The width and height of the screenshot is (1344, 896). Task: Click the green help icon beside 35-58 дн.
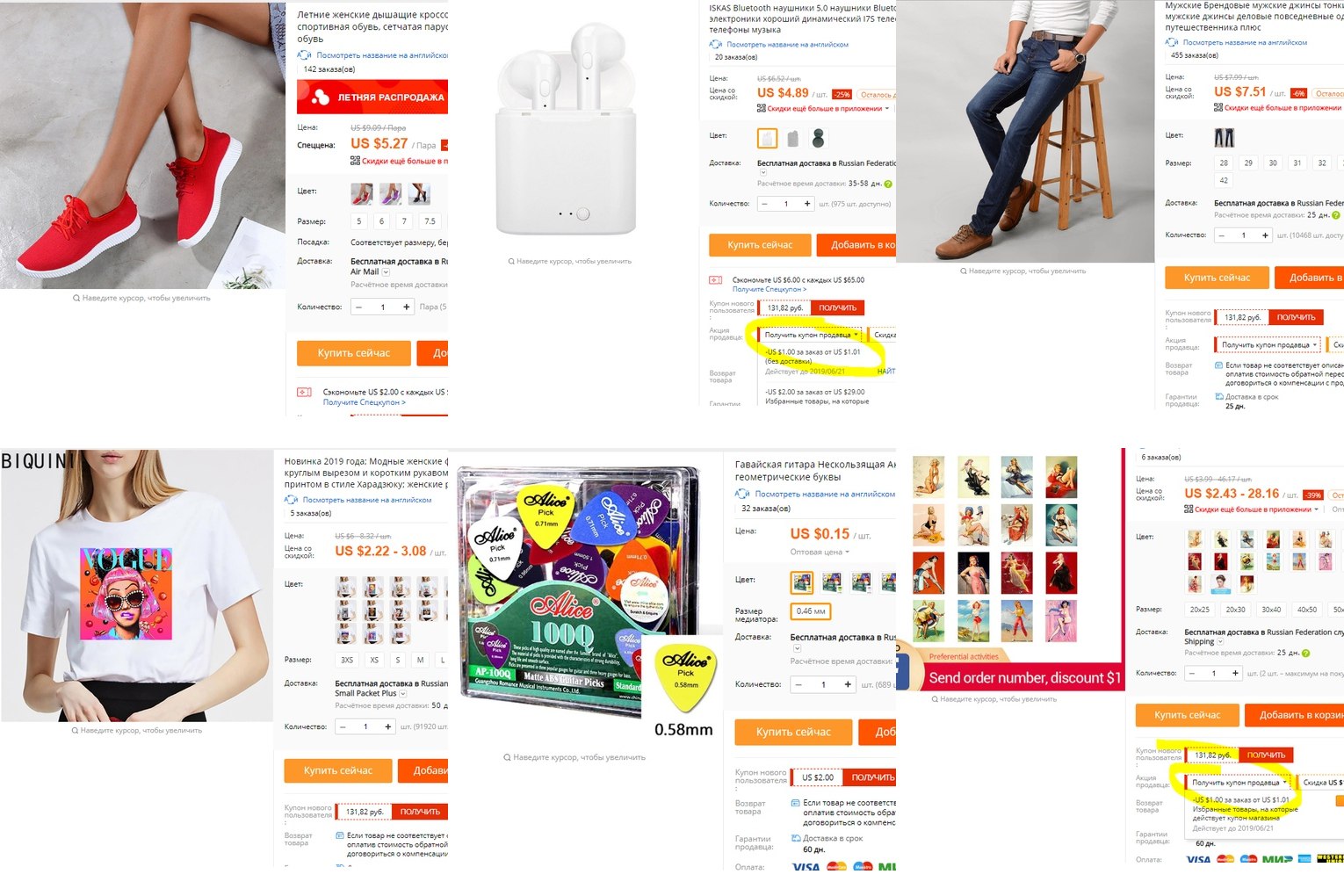(888, 184)
